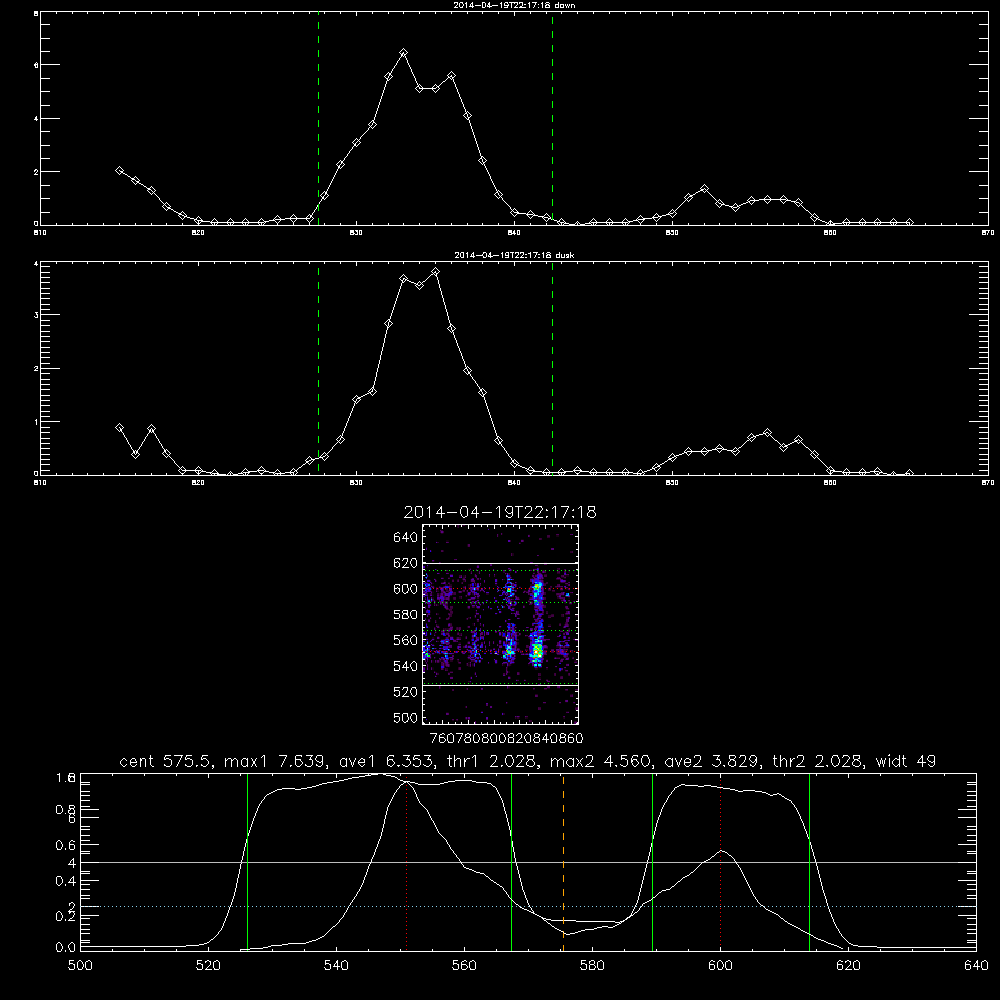Click the first diamond point of dawn curve
The height and width of the screenshot is (1000, 1000).
point(119,170)
